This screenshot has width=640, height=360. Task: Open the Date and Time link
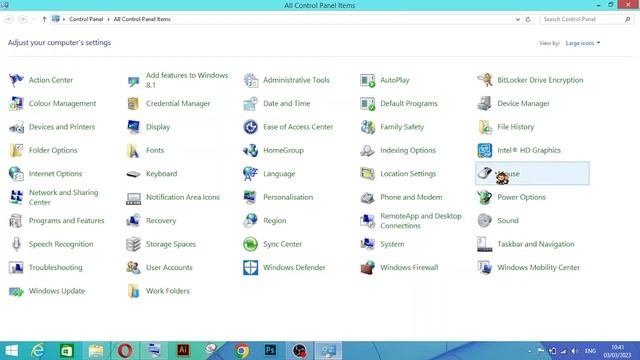(x=287, y=104)
